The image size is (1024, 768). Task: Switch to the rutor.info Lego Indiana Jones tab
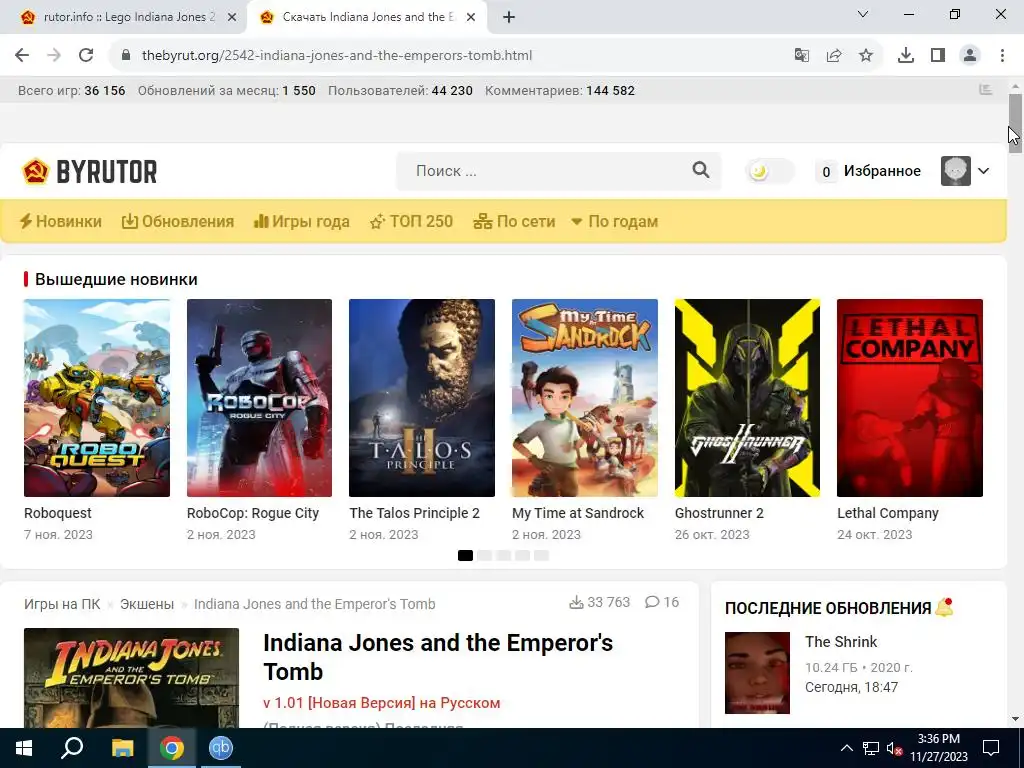pos(121,17)
